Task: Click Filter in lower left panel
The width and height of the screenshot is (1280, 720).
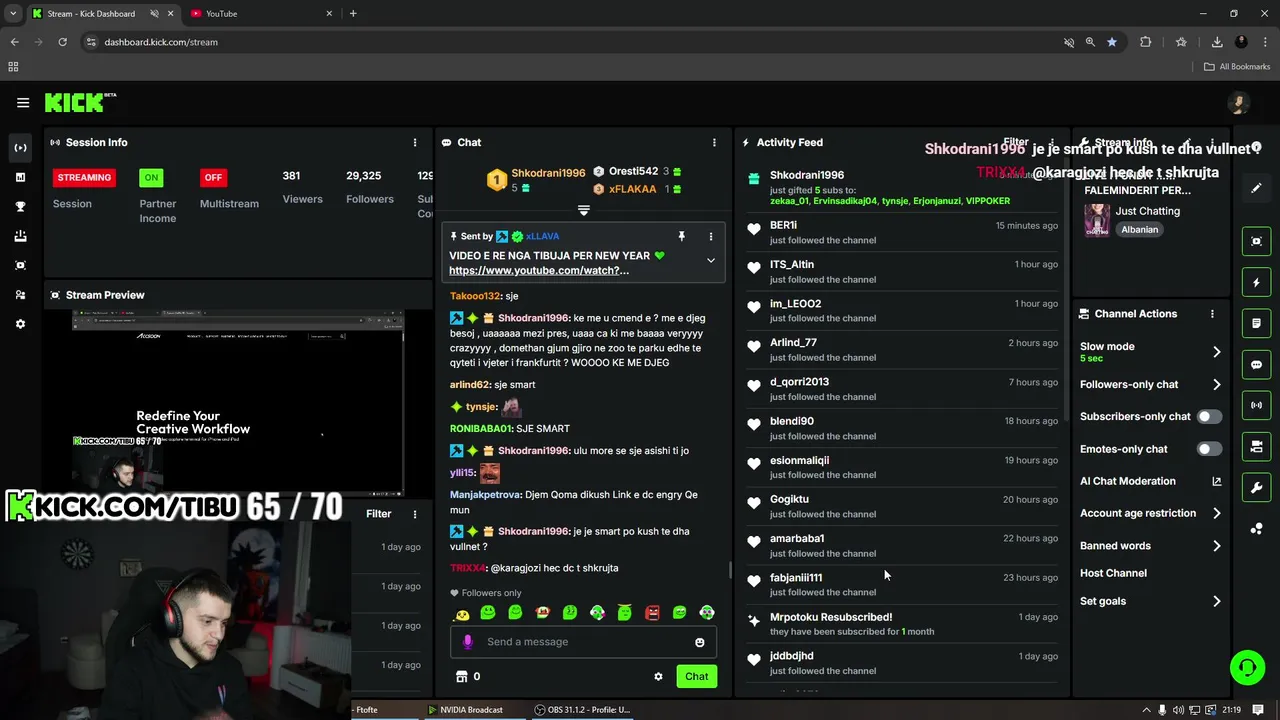Action: pyautogui.click(x=378, y=514)
